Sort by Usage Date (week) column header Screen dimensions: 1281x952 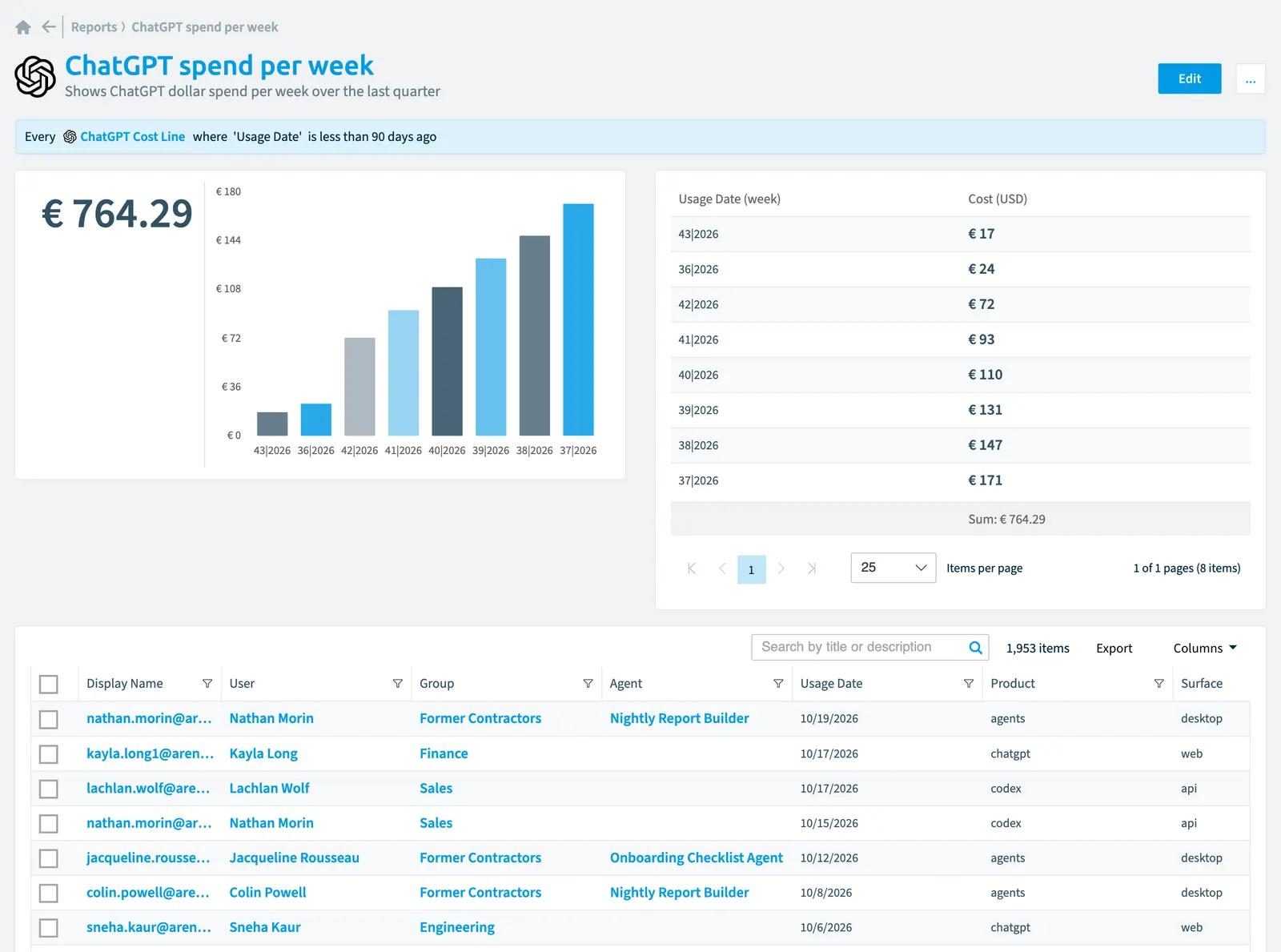[x=729, y=199]
